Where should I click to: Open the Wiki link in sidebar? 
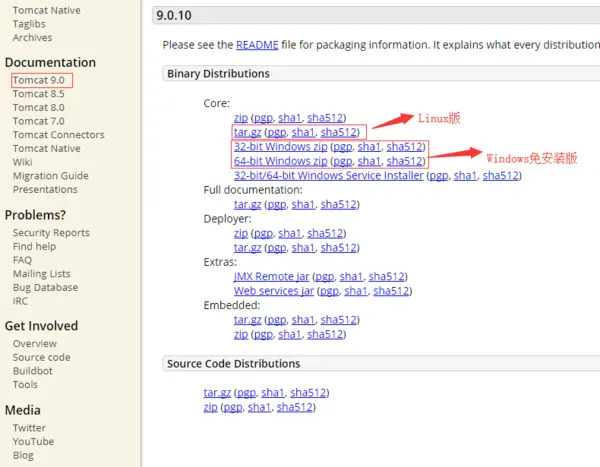23,162
